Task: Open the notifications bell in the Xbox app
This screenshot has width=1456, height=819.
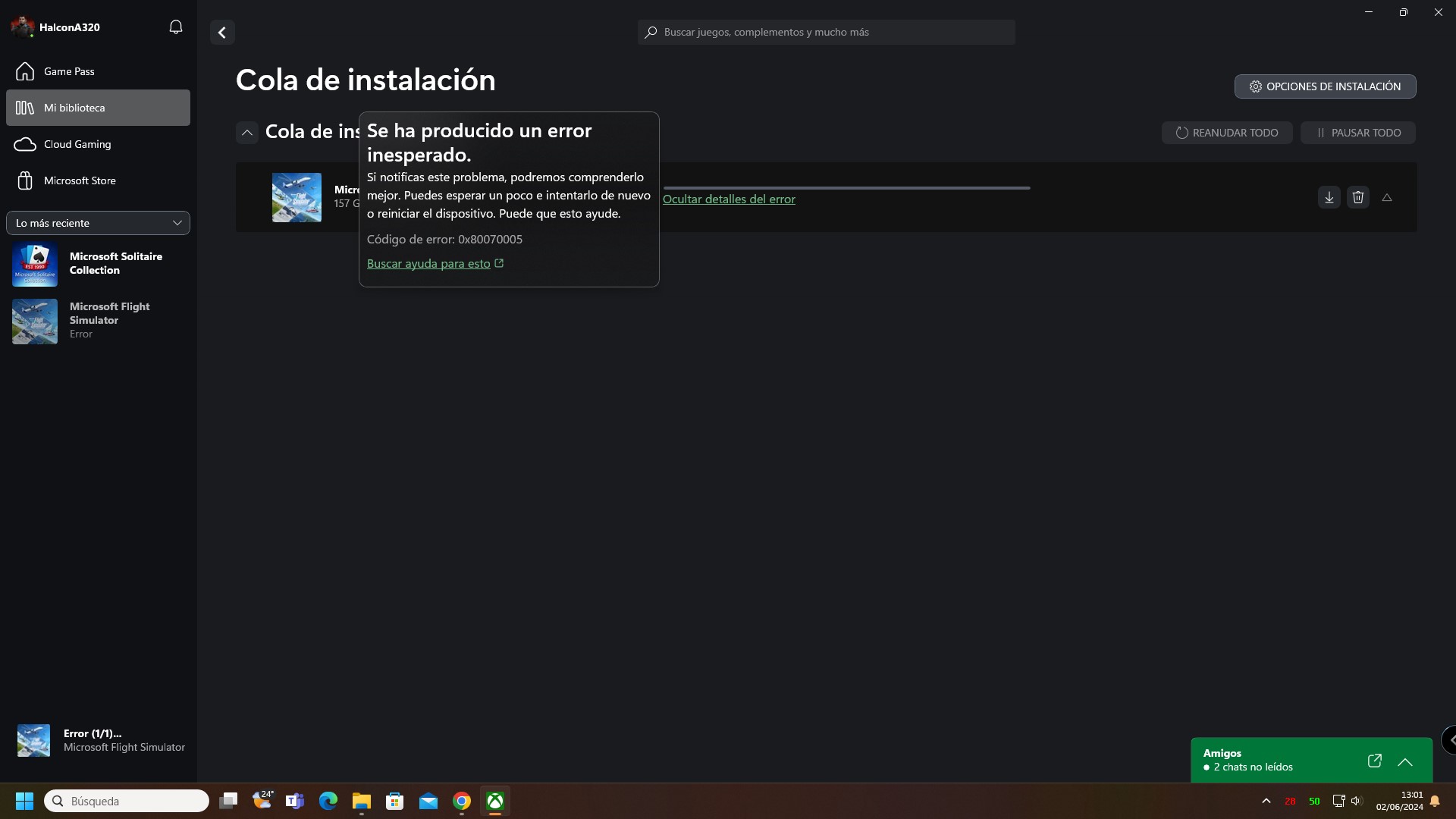Action: click(x=175, y=27)
